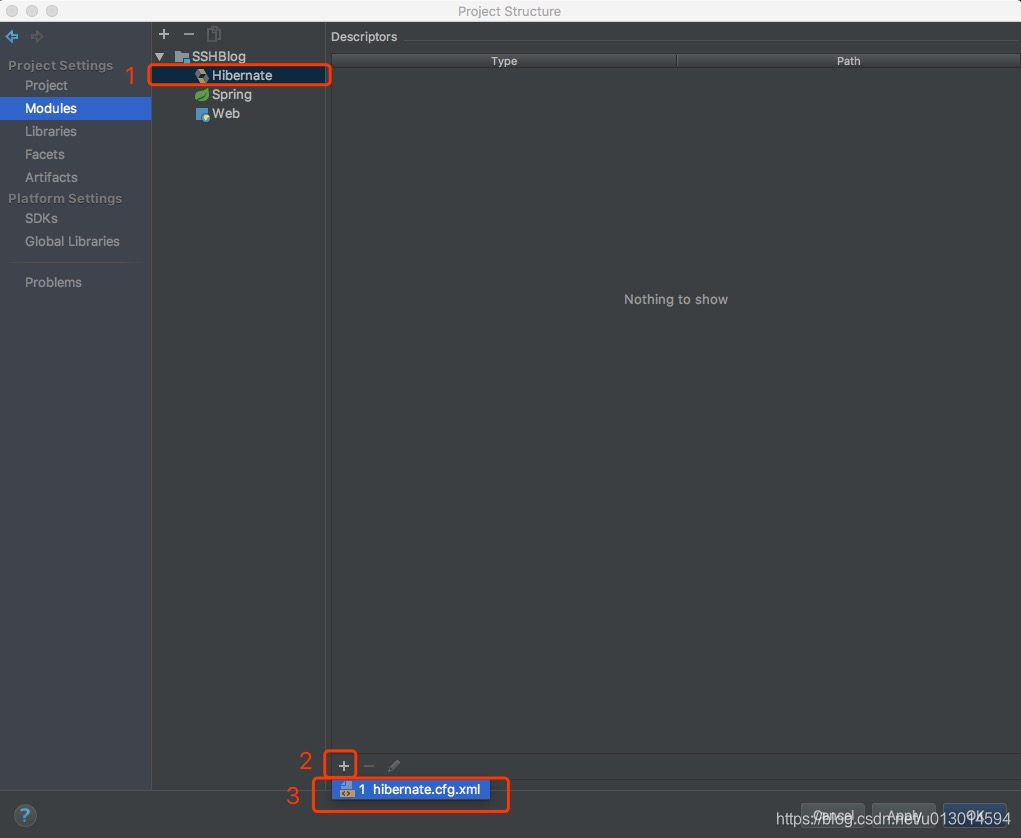Open the Problems section

coord(53,282)
